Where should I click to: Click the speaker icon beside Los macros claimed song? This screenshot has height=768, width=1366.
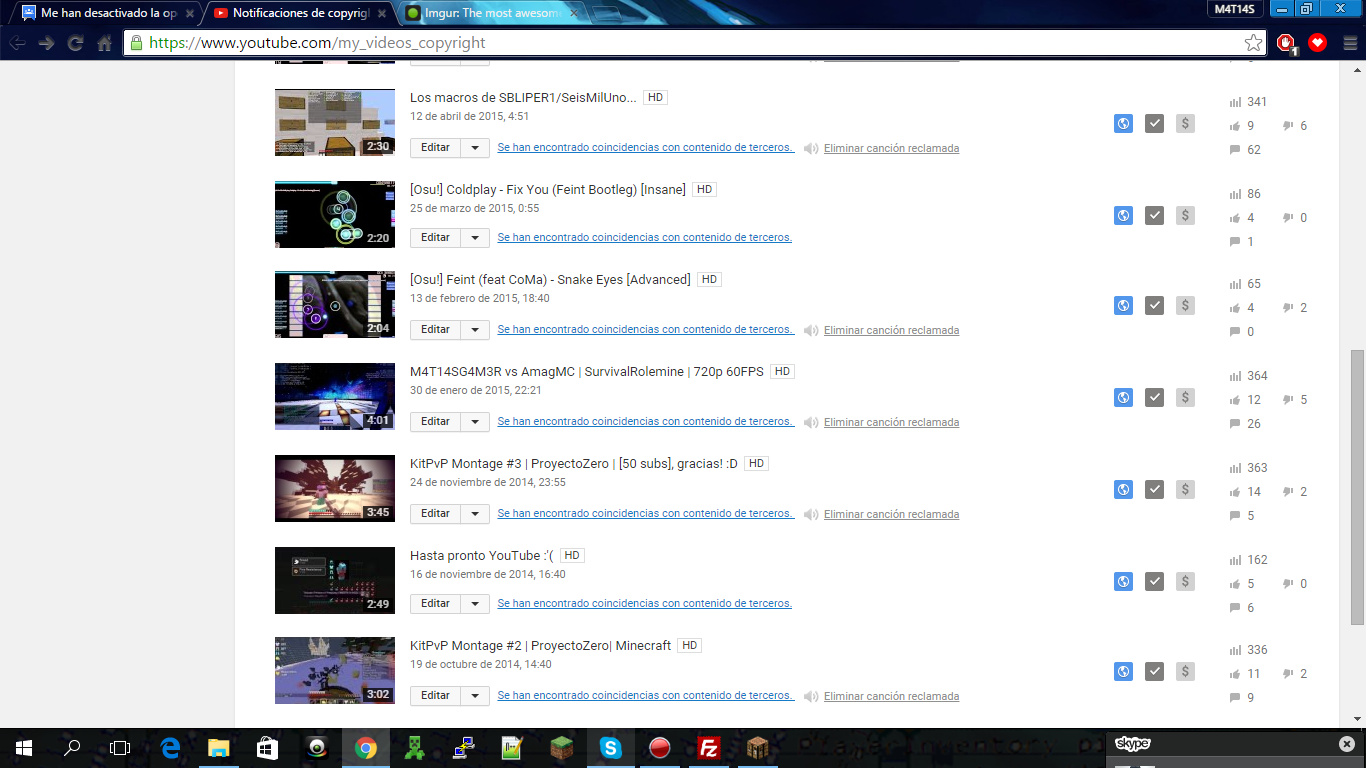tap(811, 148)
